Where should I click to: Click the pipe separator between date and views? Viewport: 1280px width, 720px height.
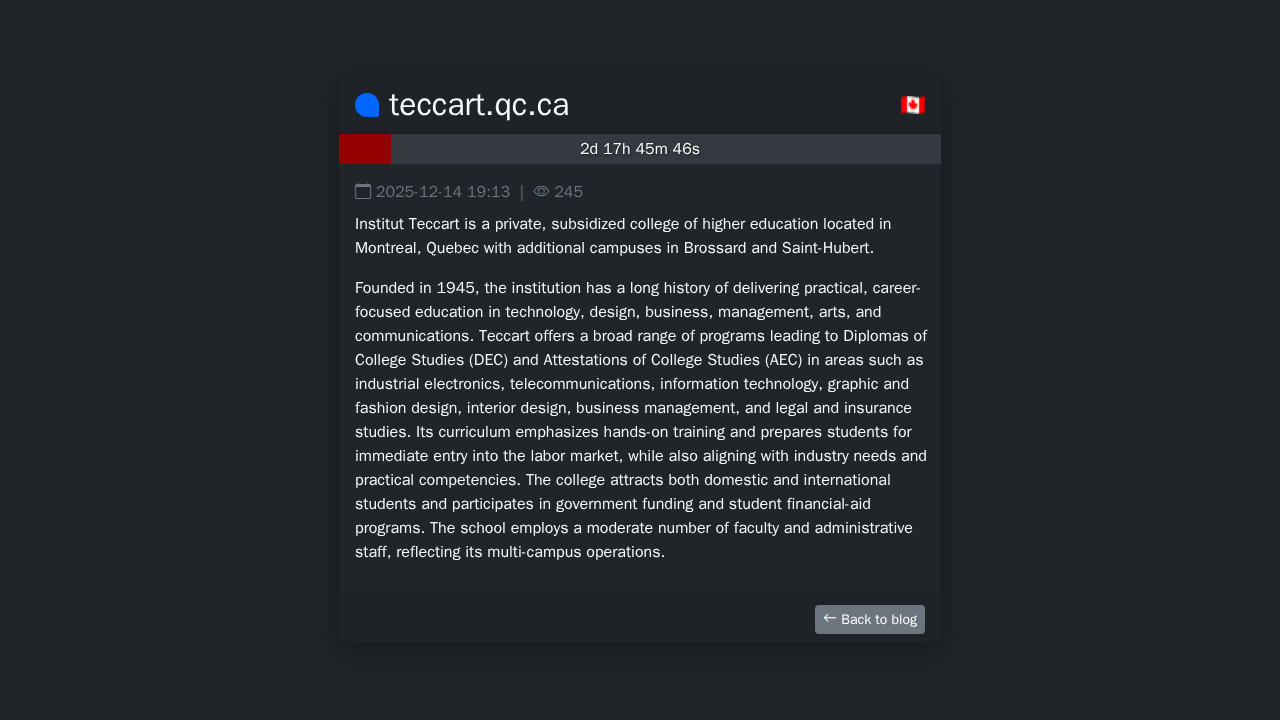point(522,192)
